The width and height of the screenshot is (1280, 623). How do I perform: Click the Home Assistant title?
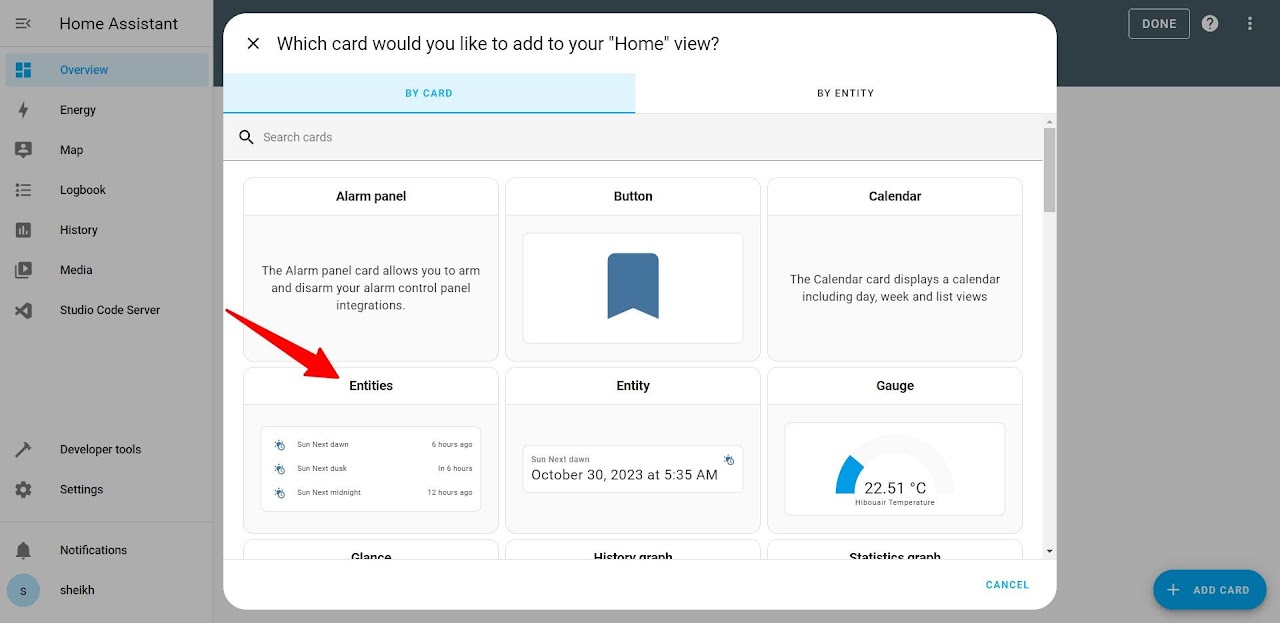[x=118, y=24]
